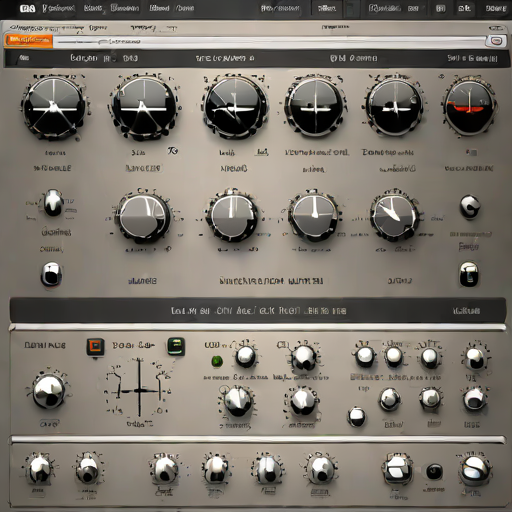The height and width of the screenshot is (512, 512).
Task: Click the first of the three small white knobs
Action: (x=365, y=357)
